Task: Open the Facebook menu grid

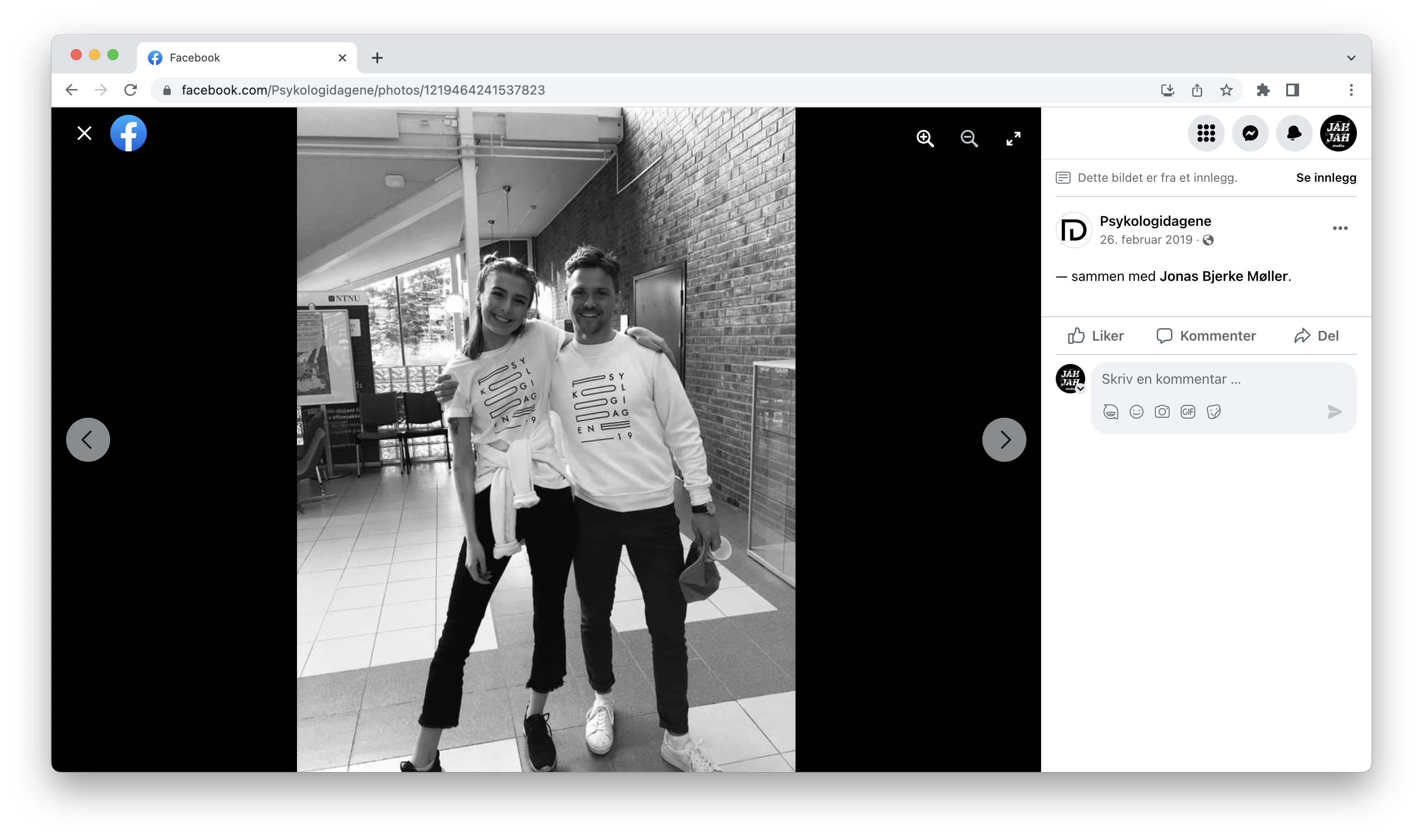Action: coord(1205,134)
